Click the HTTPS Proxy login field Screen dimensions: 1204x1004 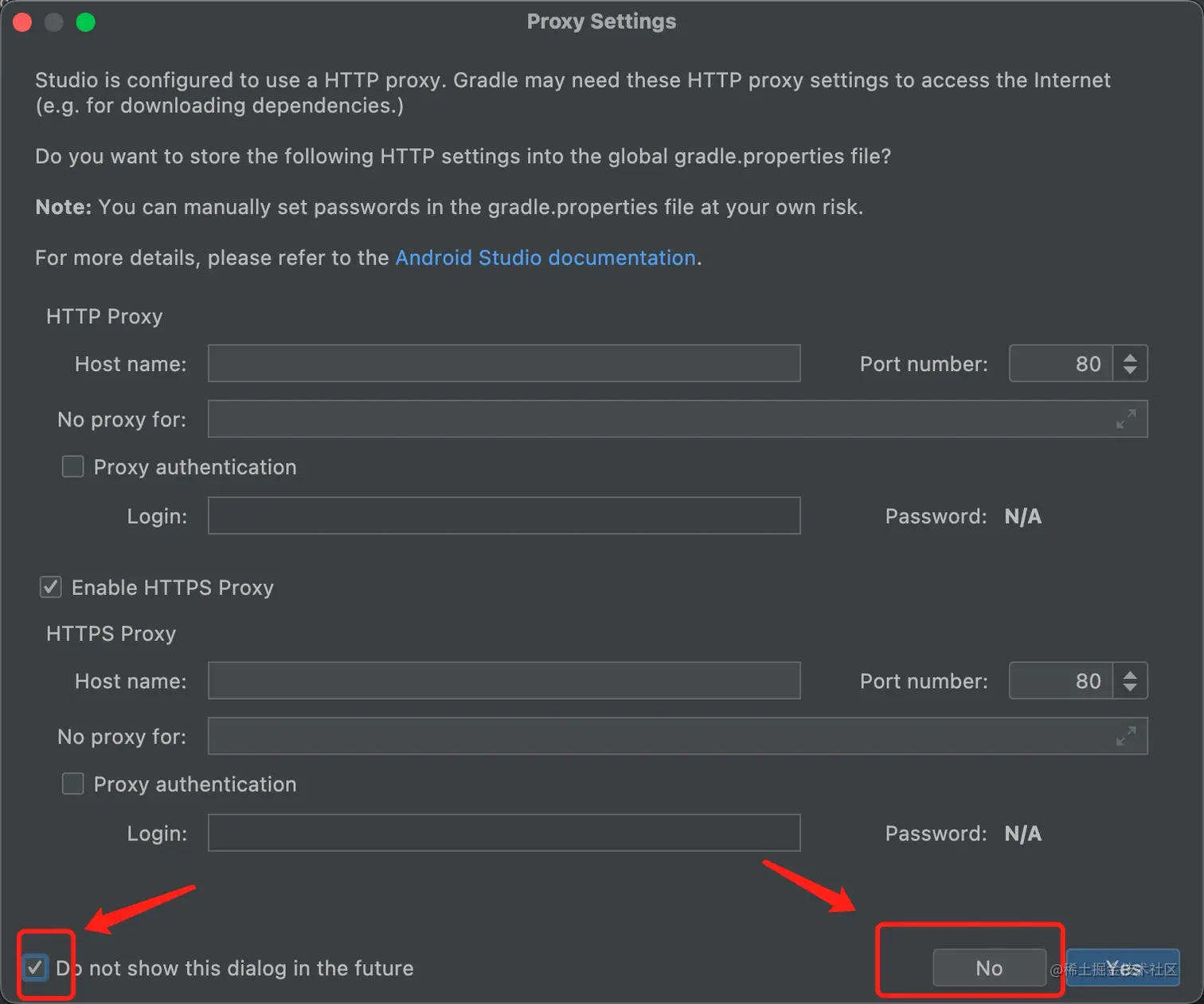pyautogui.click(x=504, y=833)
